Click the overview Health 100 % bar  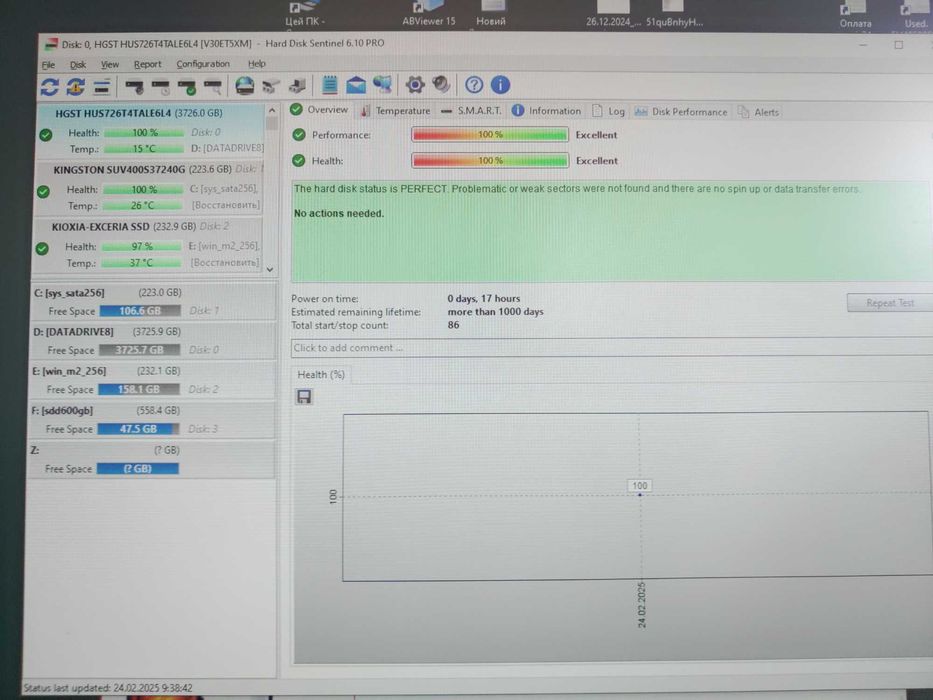pos(490,160)
